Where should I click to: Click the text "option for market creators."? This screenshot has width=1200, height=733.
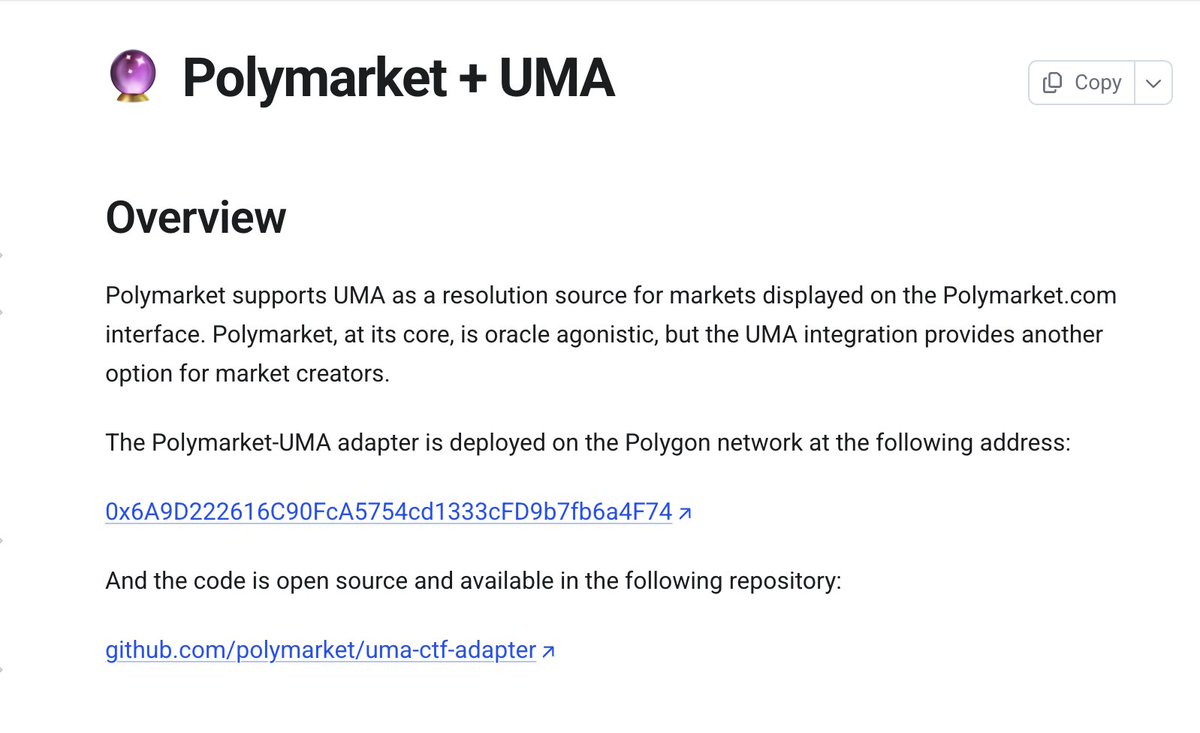[245, 373]
